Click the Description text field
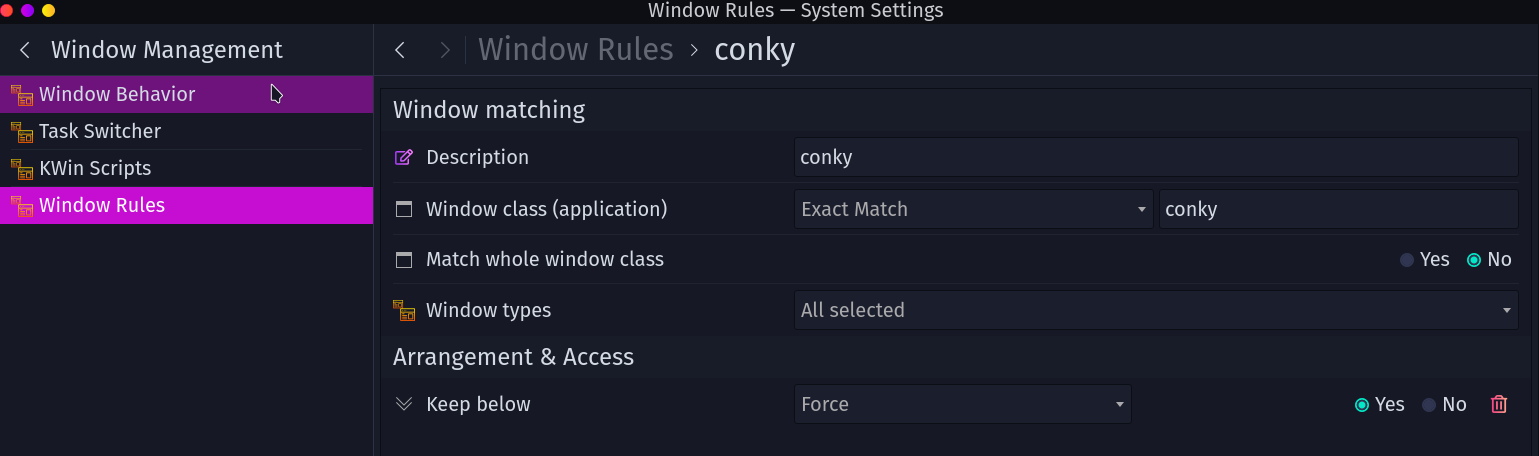Screen dimensions: 1539x456 [1155, 157]
